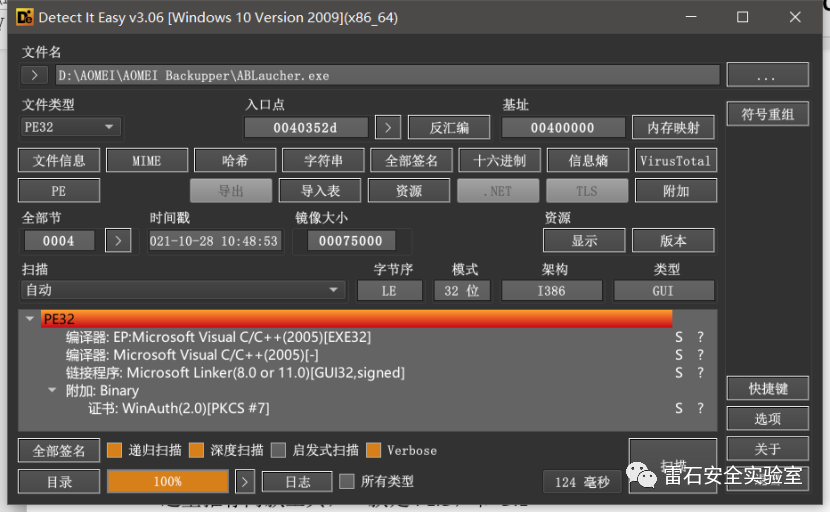This screenshot has height=512, width=830.
Task: Collapse the PE32 tree node
Action: tap(30, 319)
